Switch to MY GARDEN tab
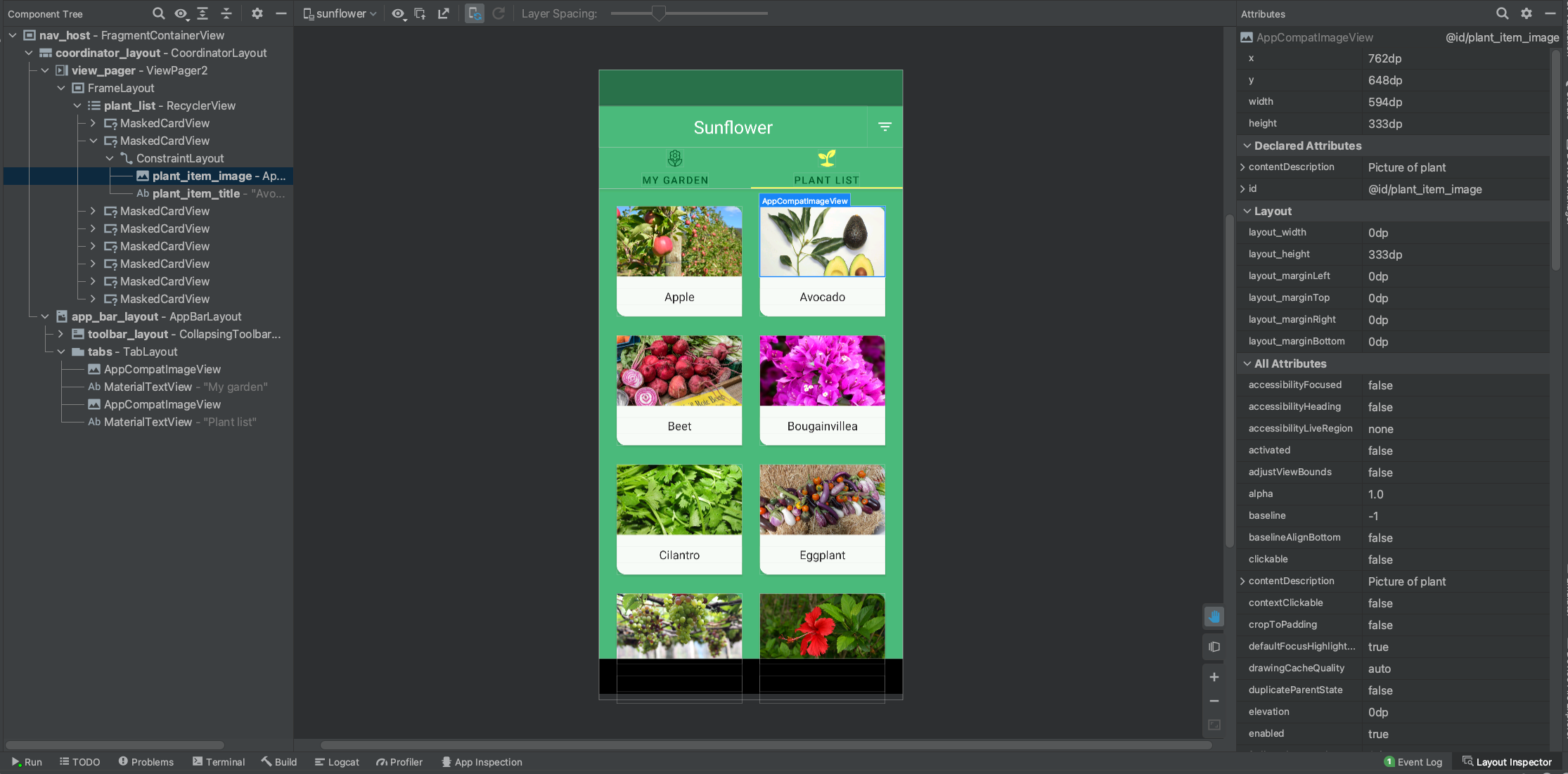Image resolution: width=1568 pixels, height=774 pixels. pos(675,167)
